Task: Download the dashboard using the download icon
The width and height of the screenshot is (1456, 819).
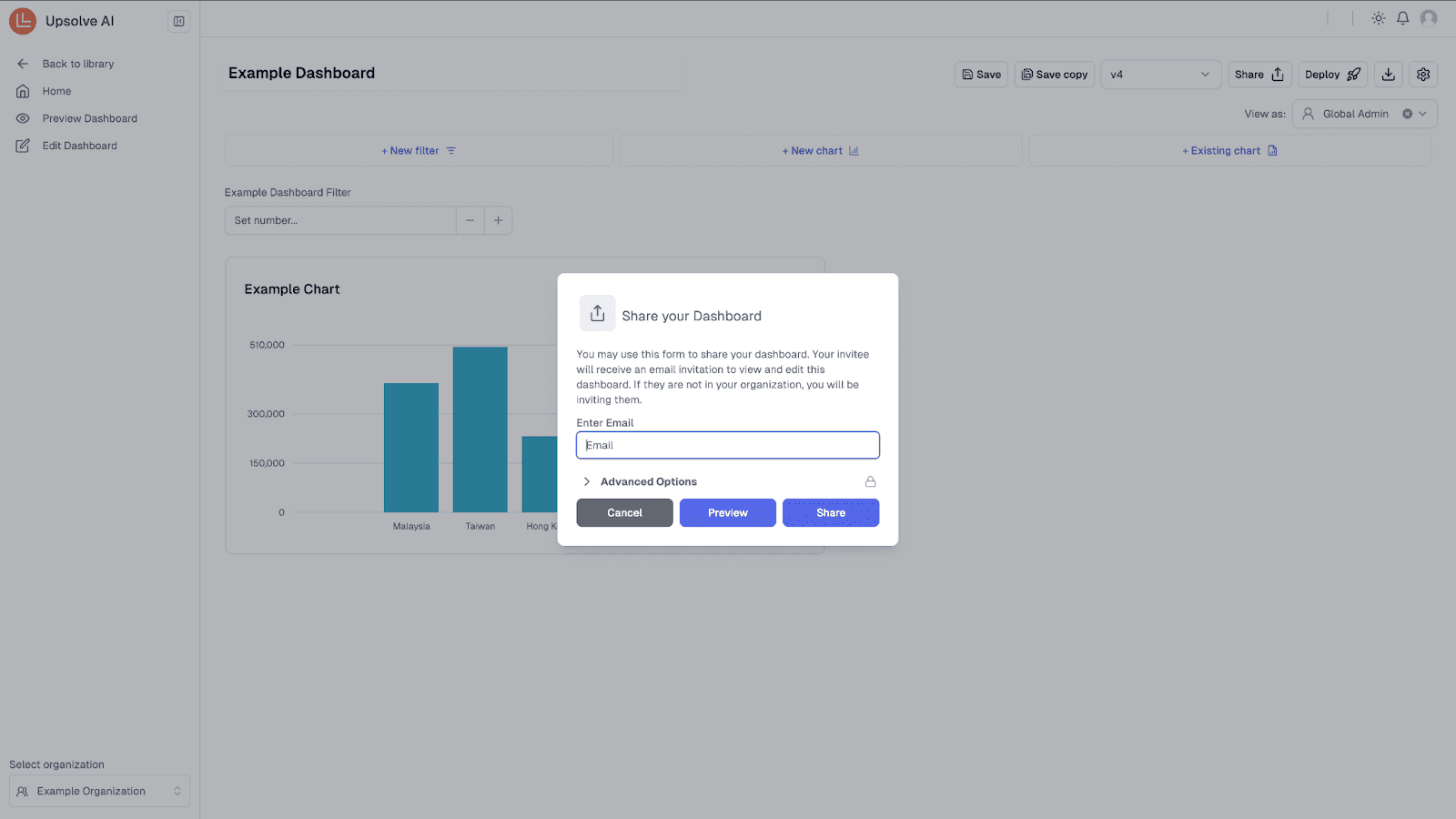Action: [1387, 74]
